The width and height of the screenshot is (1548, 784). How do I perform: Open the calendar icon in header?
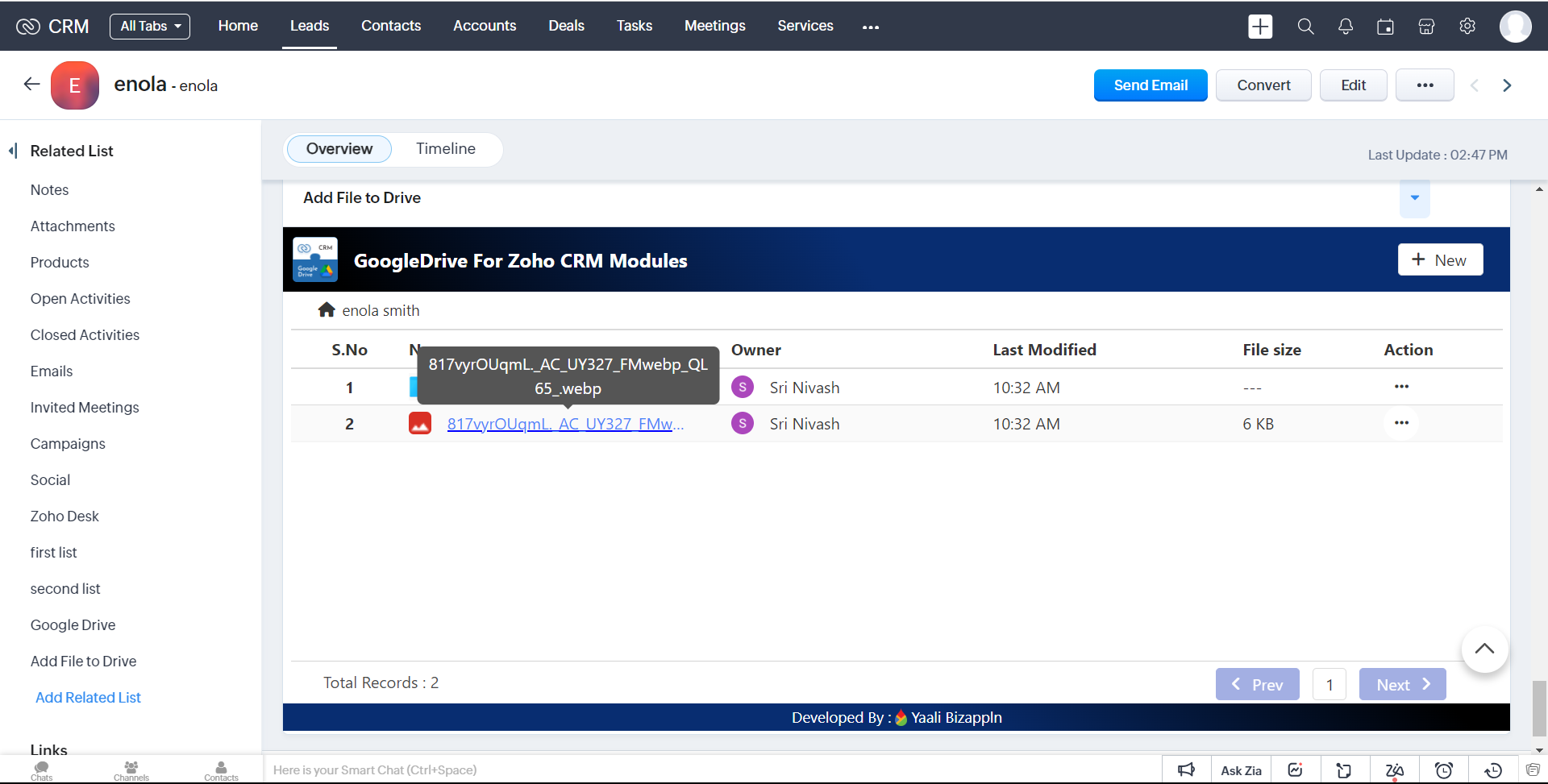coord(1385,27)
